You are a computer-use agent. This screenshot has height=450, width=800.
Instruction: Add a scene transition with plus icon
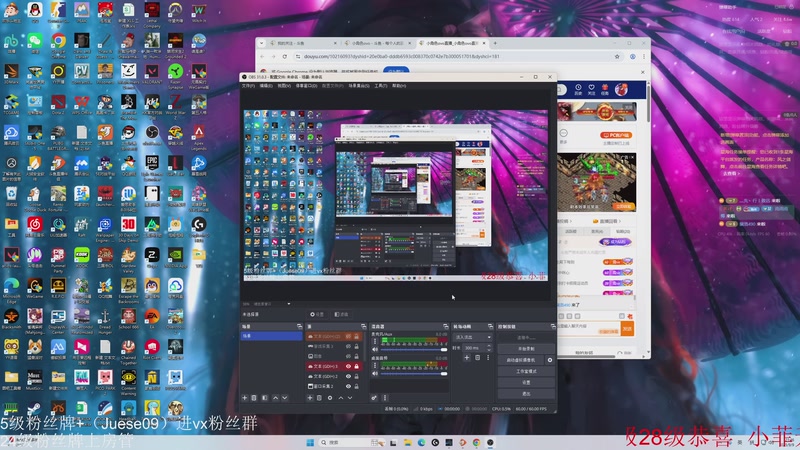[467, 358]
